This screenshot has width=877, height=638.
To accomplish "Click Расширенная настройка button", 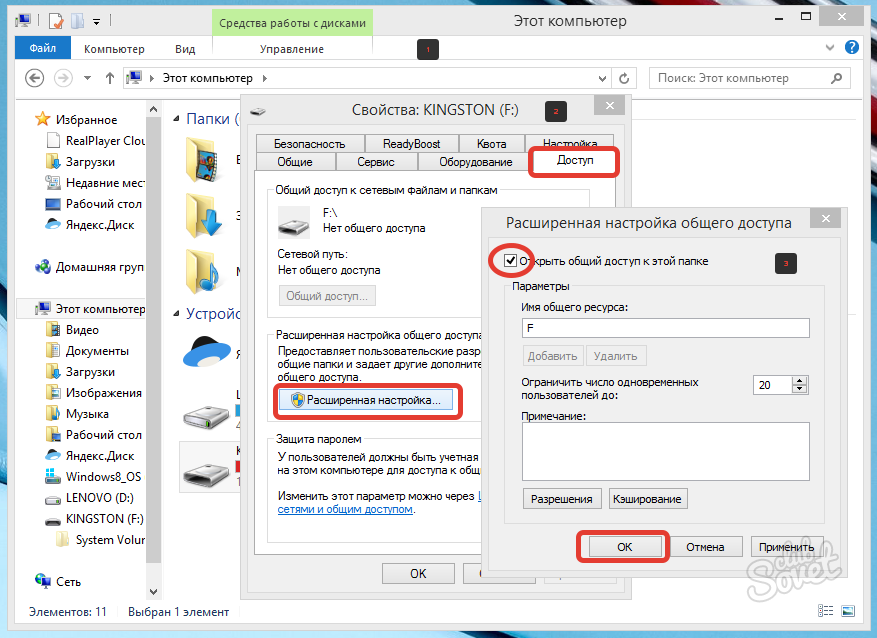I will coord(366,400).
